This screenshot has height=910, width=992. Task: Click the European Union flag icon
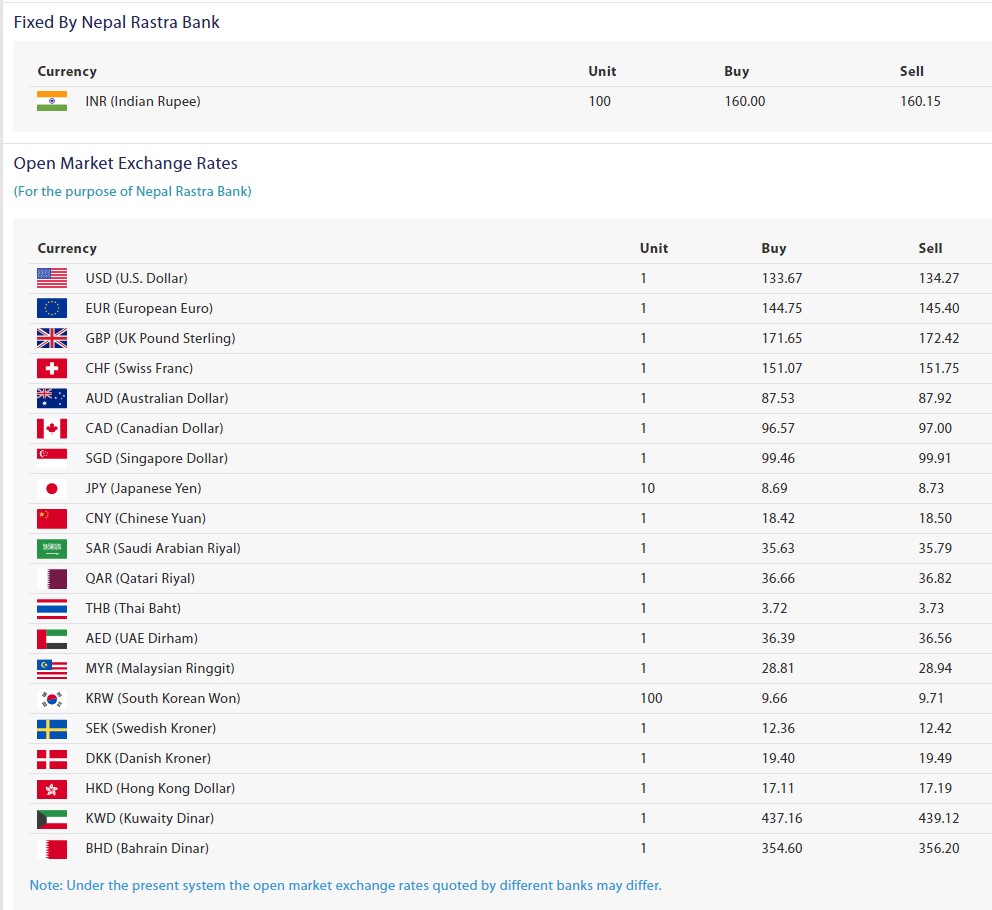pos(52,308)
